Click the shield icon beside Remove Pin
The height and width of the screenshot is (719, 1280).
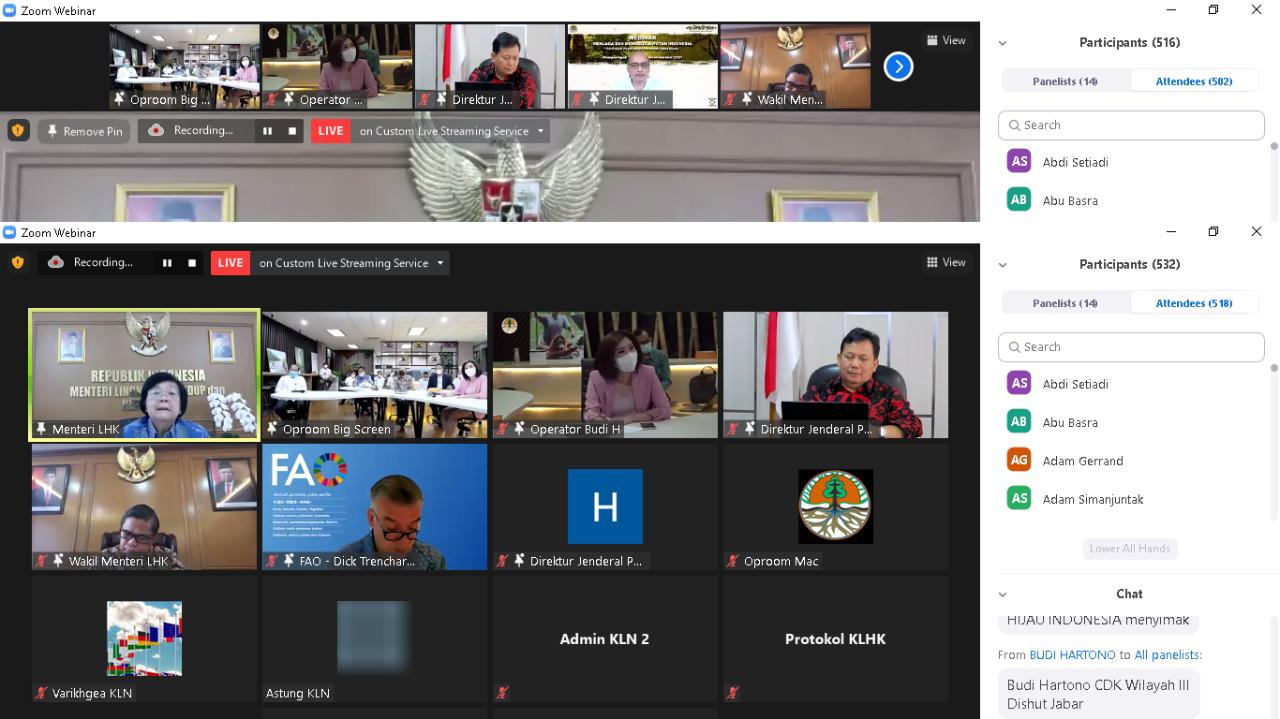point(18,131)
